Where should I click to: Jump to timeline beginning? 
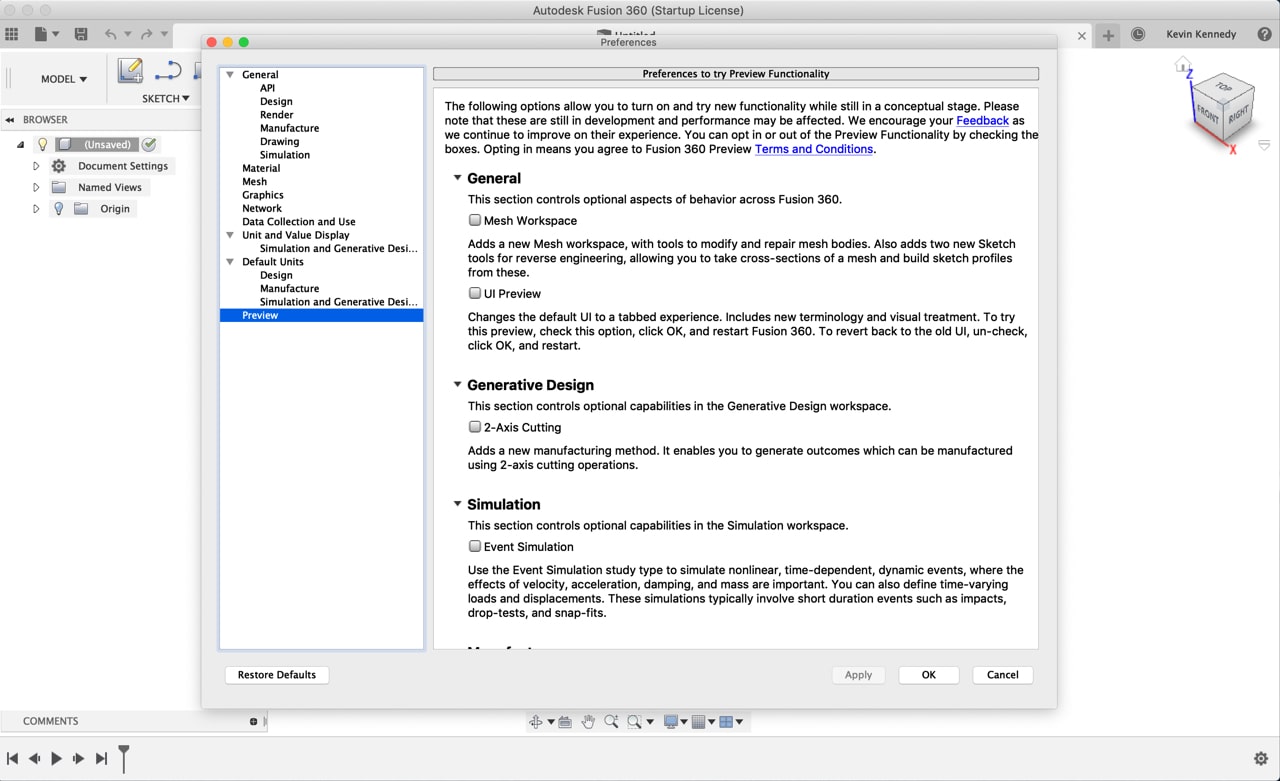click(x=12, y=759)
